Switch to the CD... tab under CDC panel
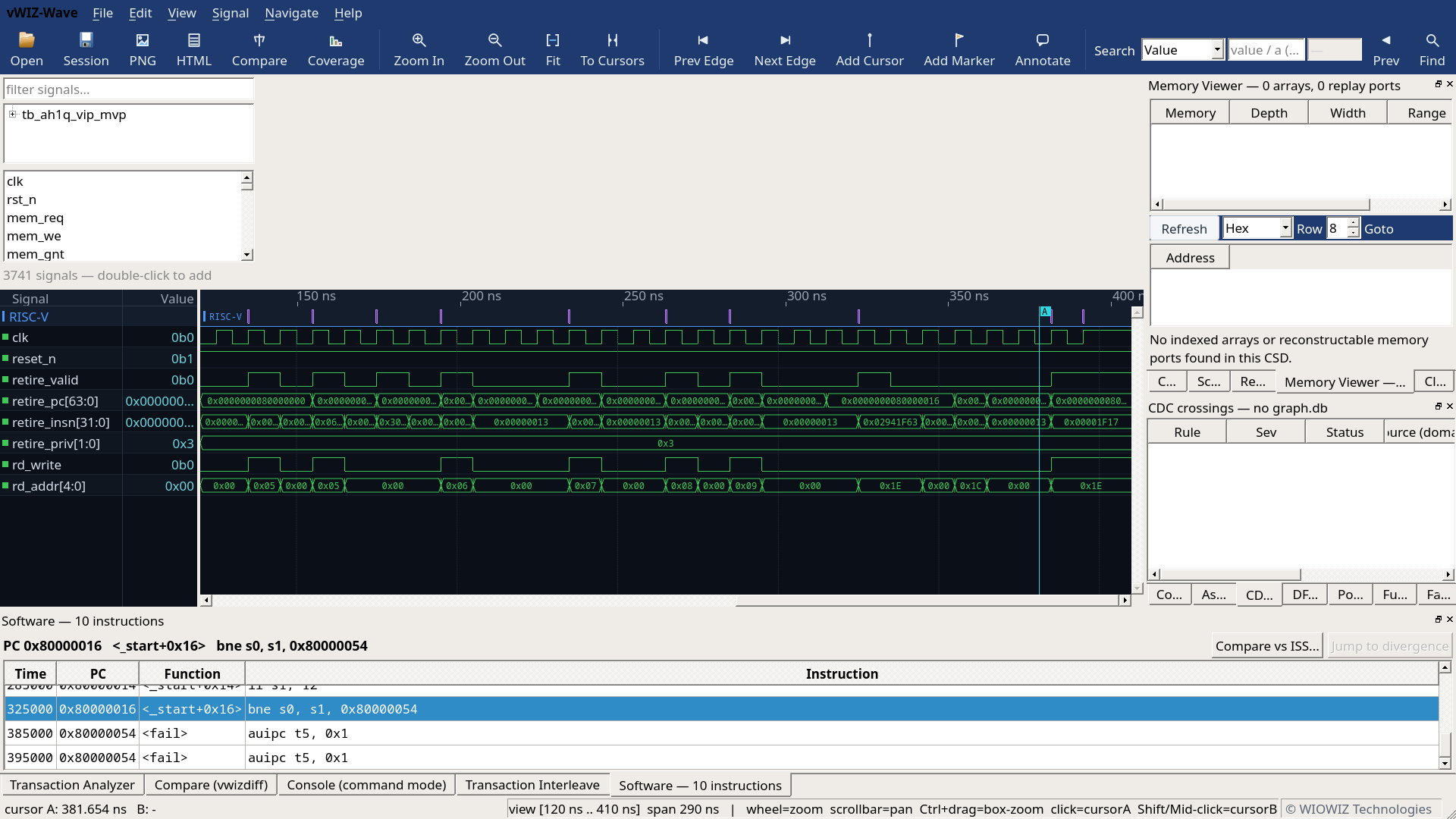This screenshot has height=819, width=1456. coord(1259,595)
